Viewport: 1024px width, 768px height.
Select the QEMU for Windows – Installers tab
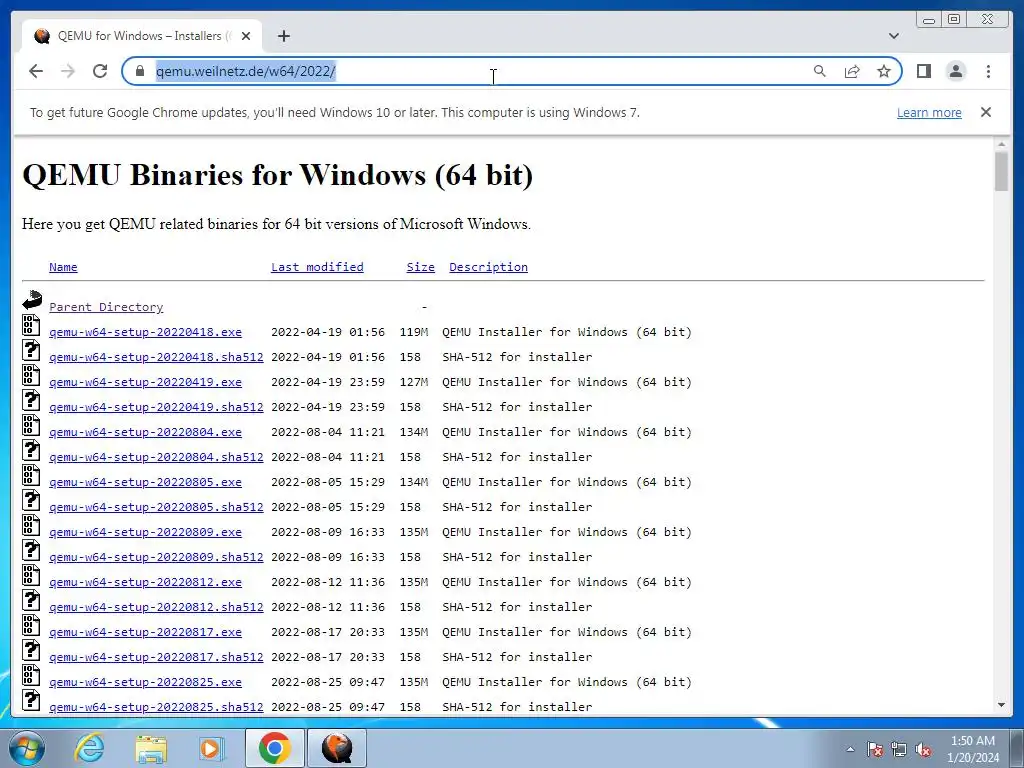pos(142,36)
